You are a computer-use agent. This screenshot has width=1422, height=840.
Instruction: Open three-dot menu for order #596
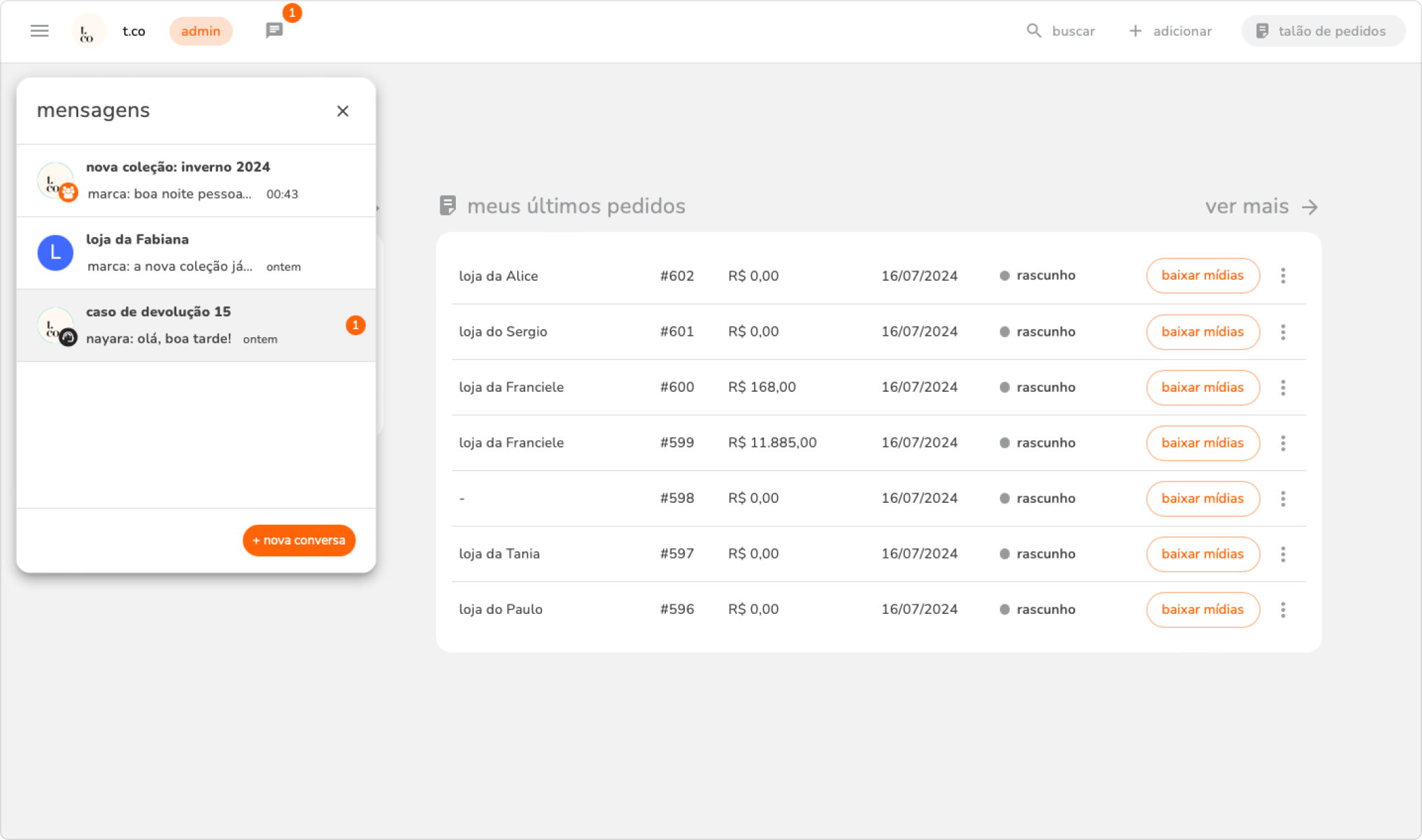[1283, 610]
